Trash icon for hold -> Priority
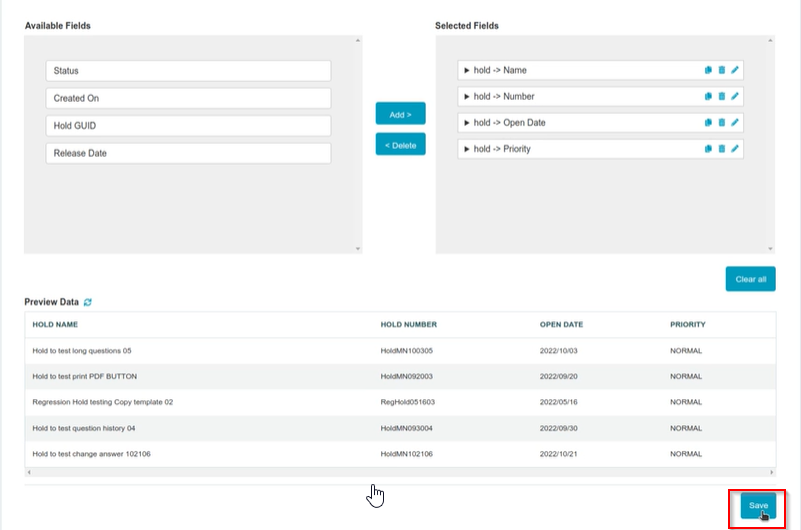 721,149
